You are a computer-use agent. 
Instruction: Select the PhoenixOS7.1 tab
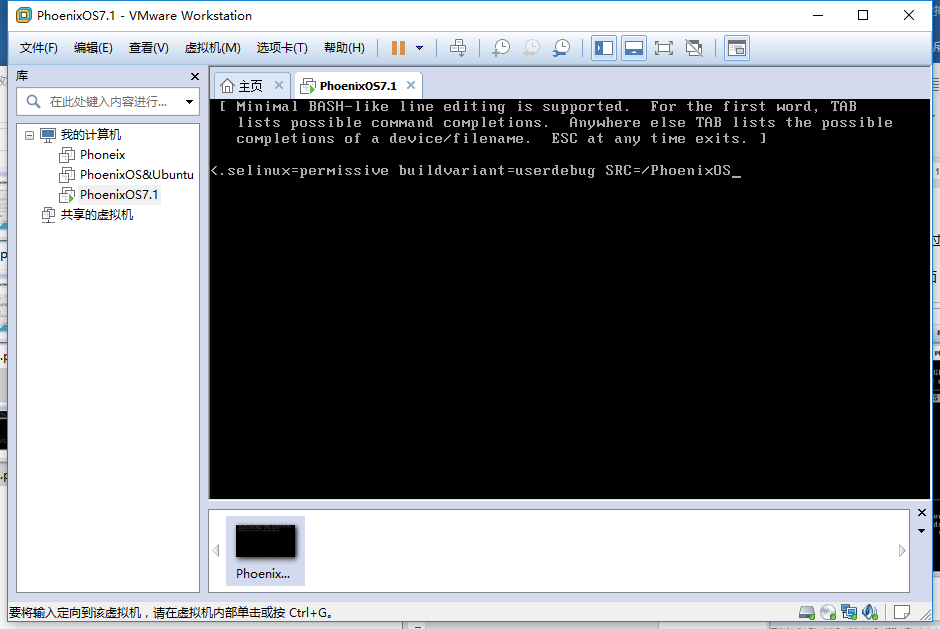pos(357,86)
